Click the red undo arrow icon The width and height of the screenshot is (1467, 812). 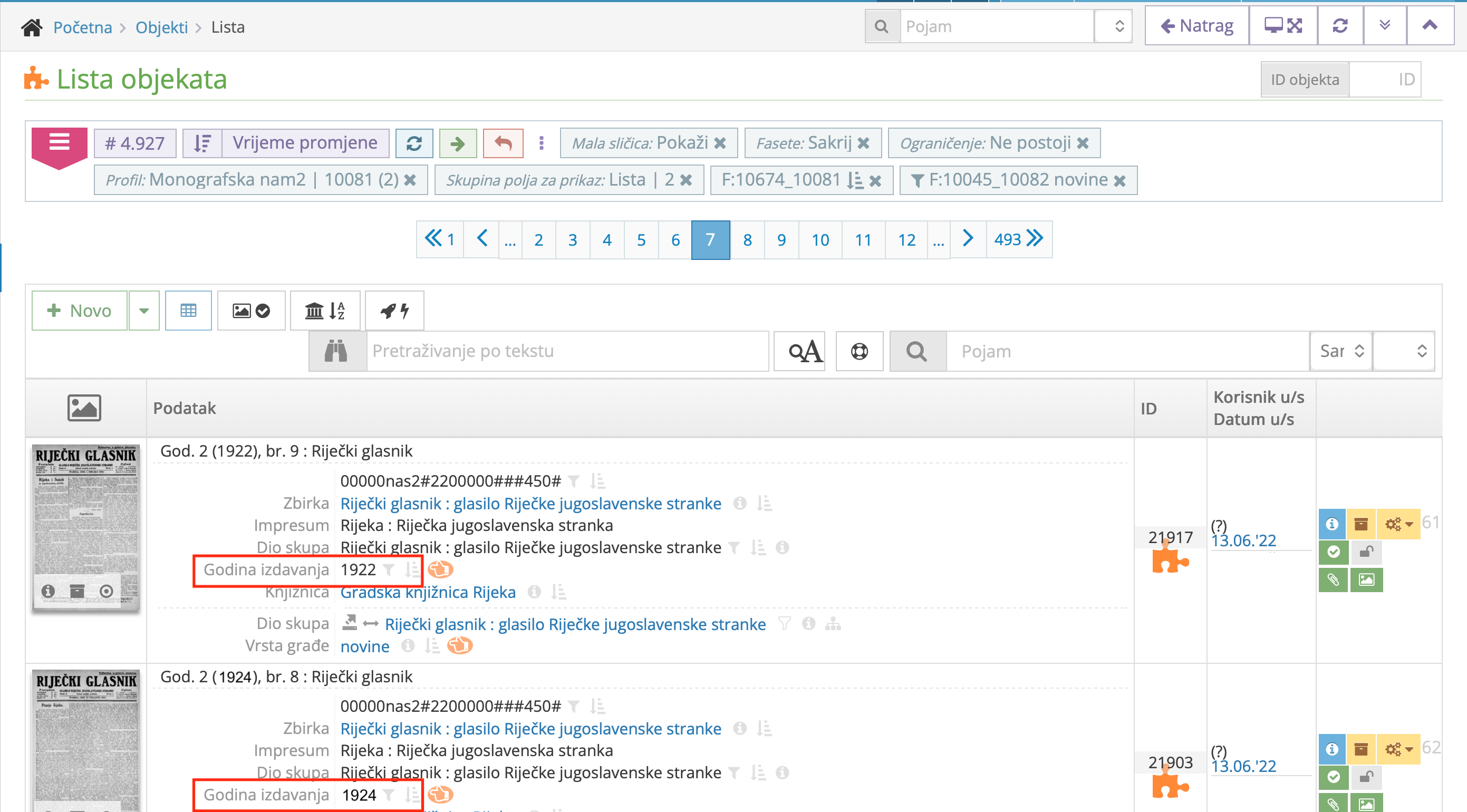click(x=503, y=143)
